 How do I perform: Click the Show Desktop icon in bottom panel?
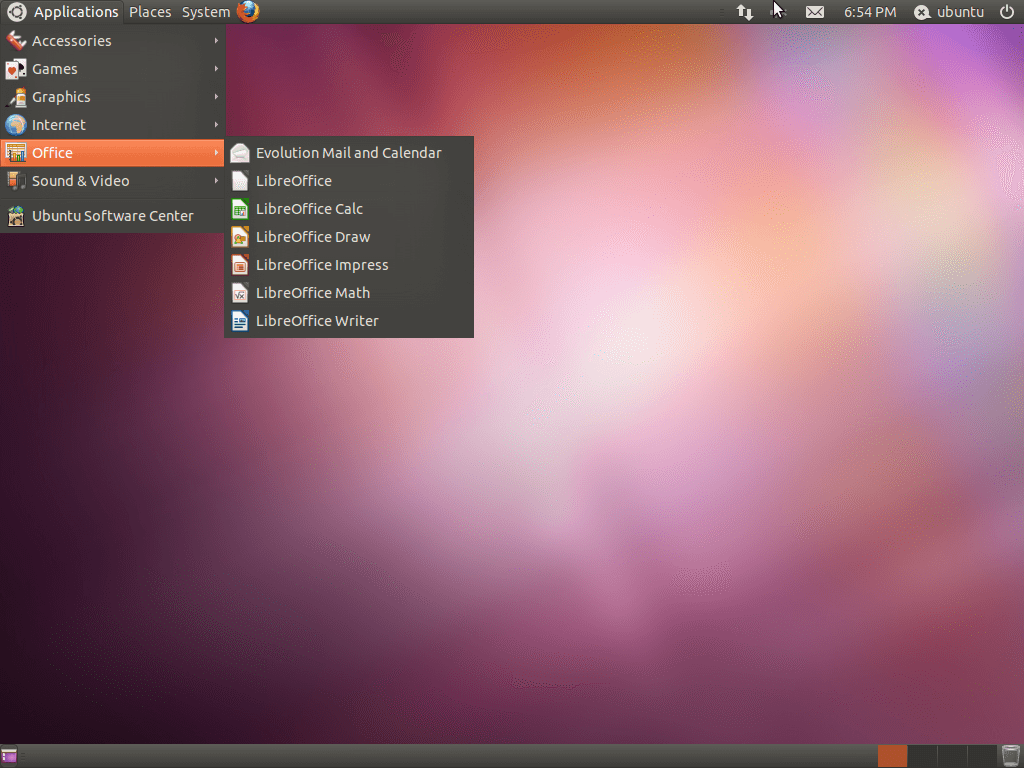coord(9,756)
